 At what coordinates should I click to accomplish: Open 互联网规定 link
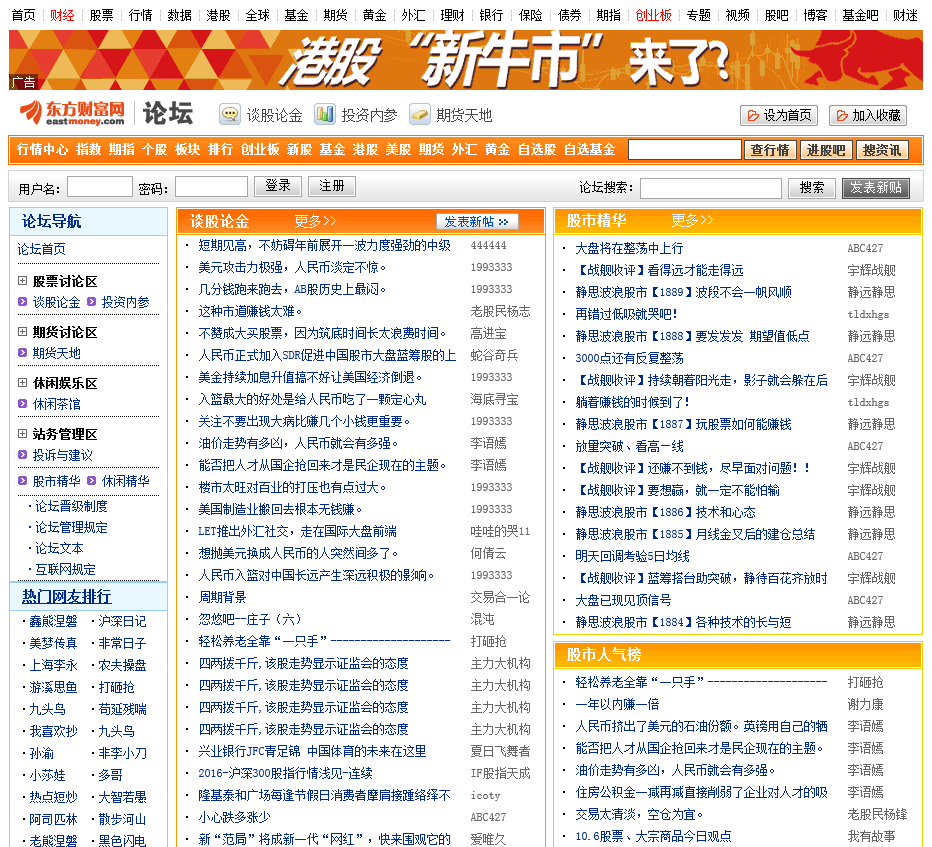click(65, 569)
